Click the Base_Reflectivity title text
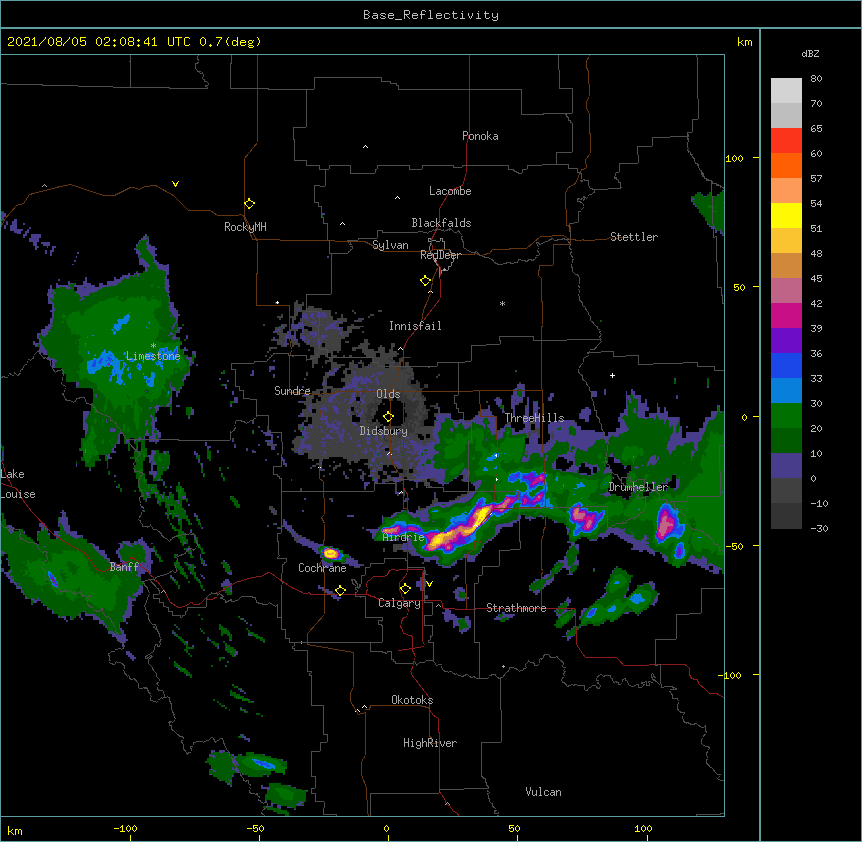Screen dimensions: 862x842 pyautogui.click(x=431, y=15)
